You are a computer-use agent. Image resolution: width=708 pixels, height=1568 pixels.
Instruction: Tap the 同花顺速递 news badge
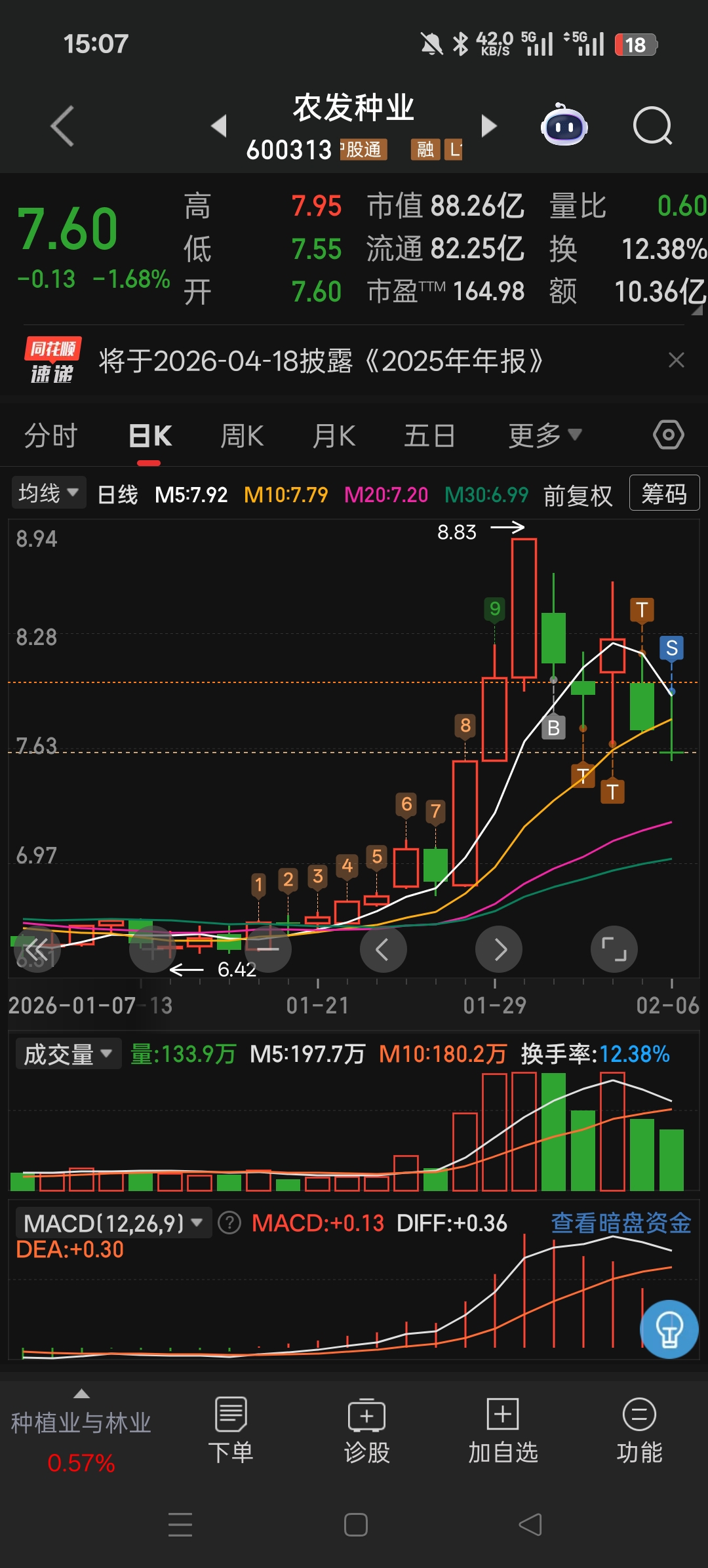(52, 361)
